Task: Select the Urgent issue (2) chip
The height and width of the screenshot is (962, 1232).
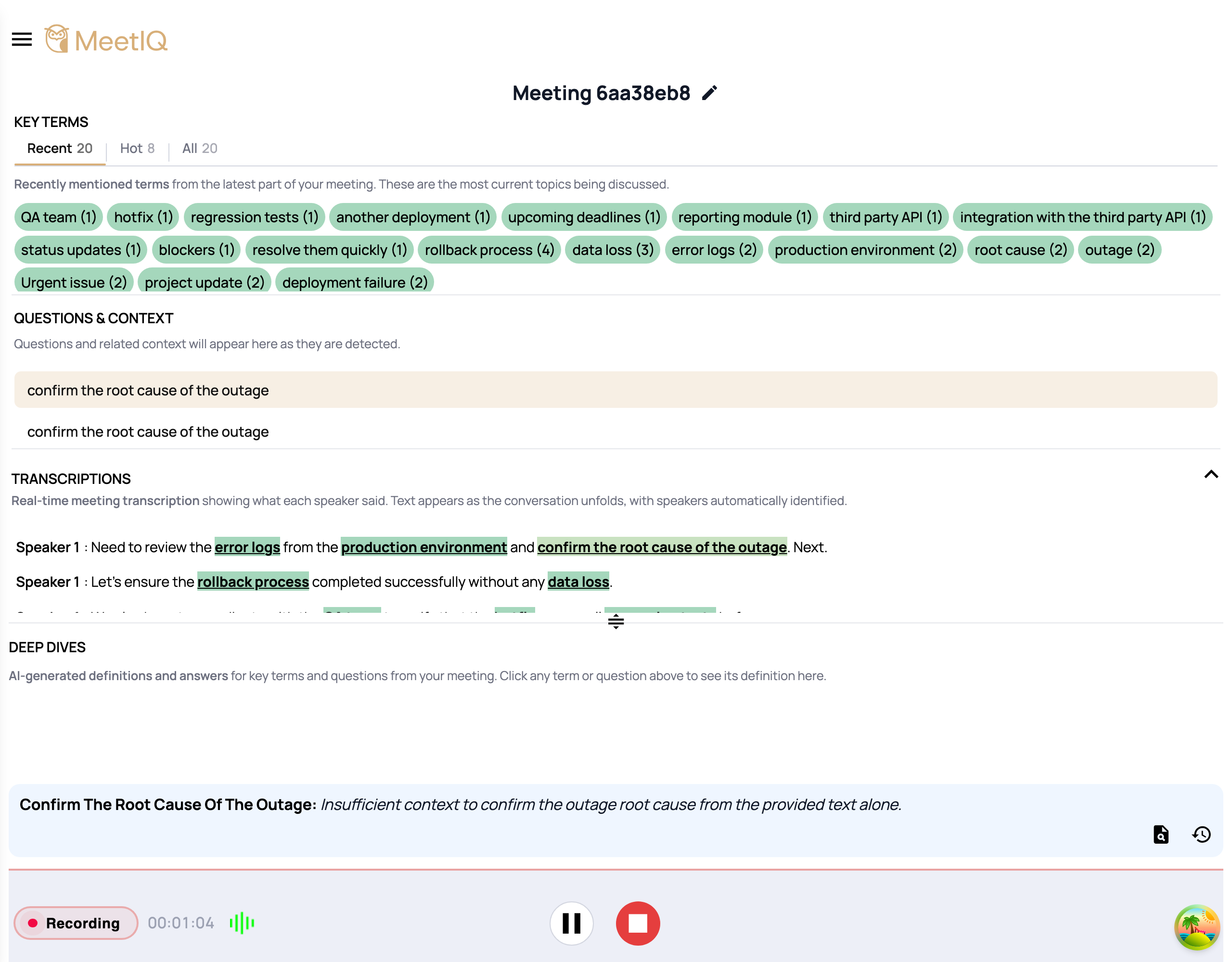Action: pos(74,281)
